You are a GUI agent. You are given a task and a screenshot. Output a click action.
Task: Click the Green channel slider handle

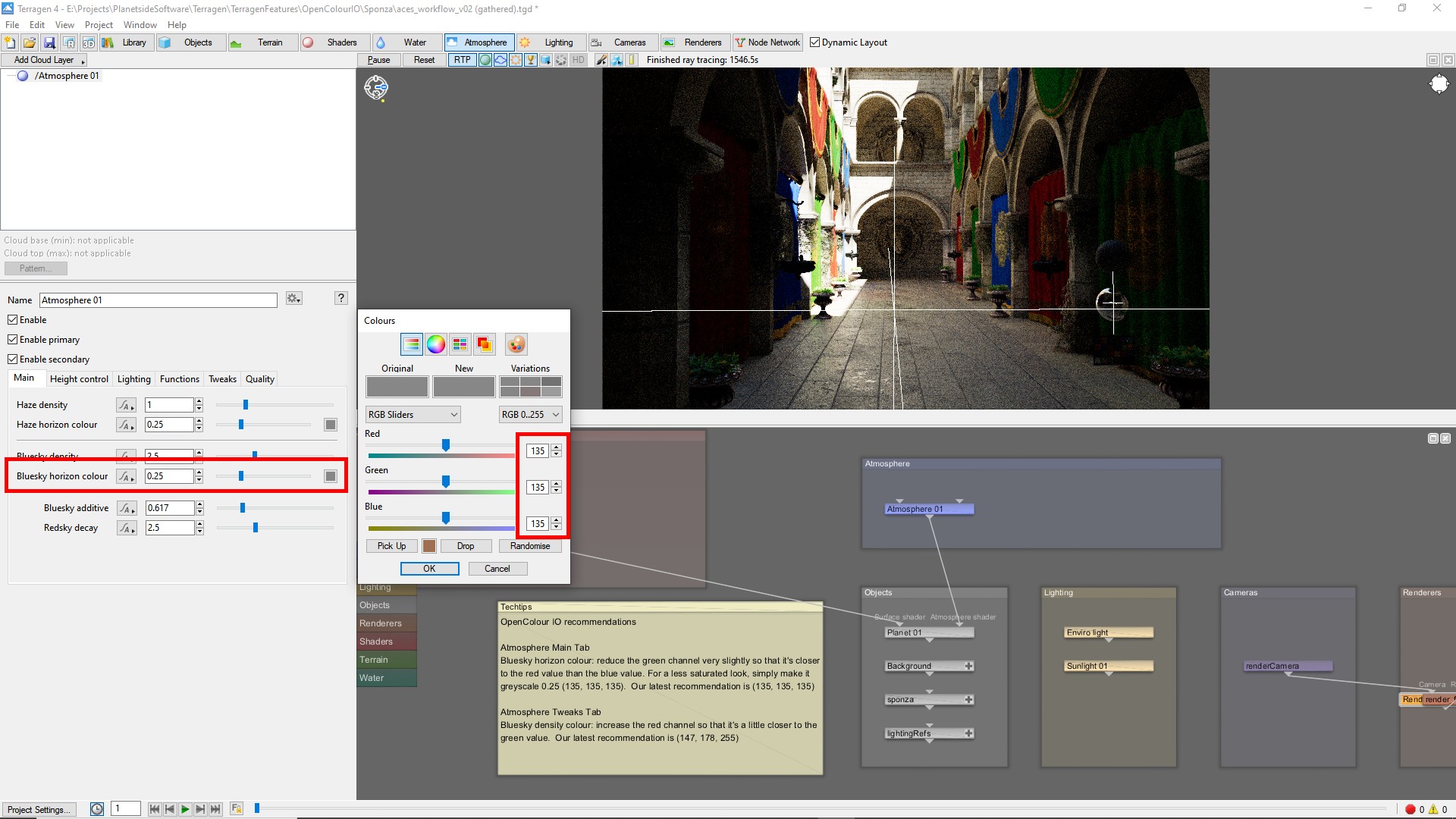pos(446,482)
